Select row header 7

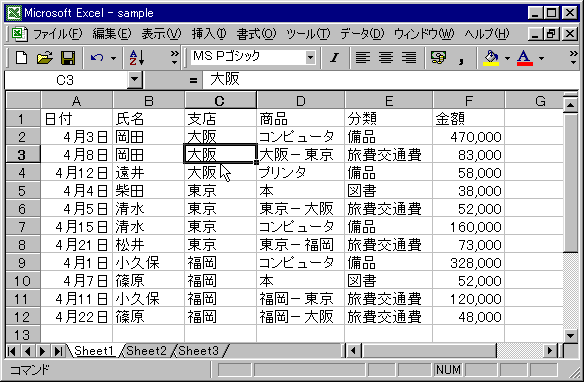(x=22, y=227)
